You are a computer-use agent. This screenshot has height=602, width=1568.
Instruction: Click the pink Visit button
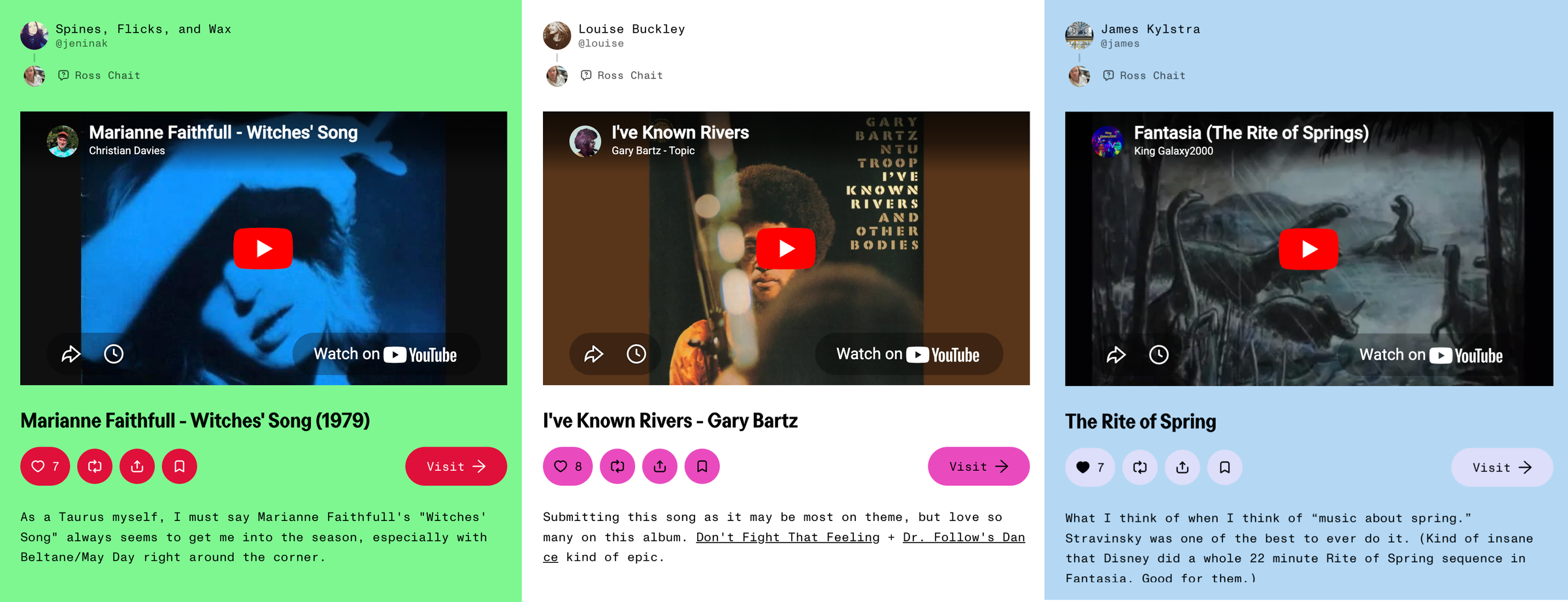[979, 466]
